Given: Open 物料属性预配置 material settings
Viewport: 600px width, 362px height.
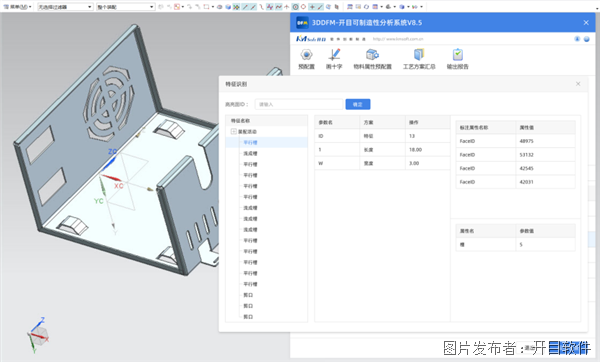Looking at the screenshot, I should (x=372, y=59).
